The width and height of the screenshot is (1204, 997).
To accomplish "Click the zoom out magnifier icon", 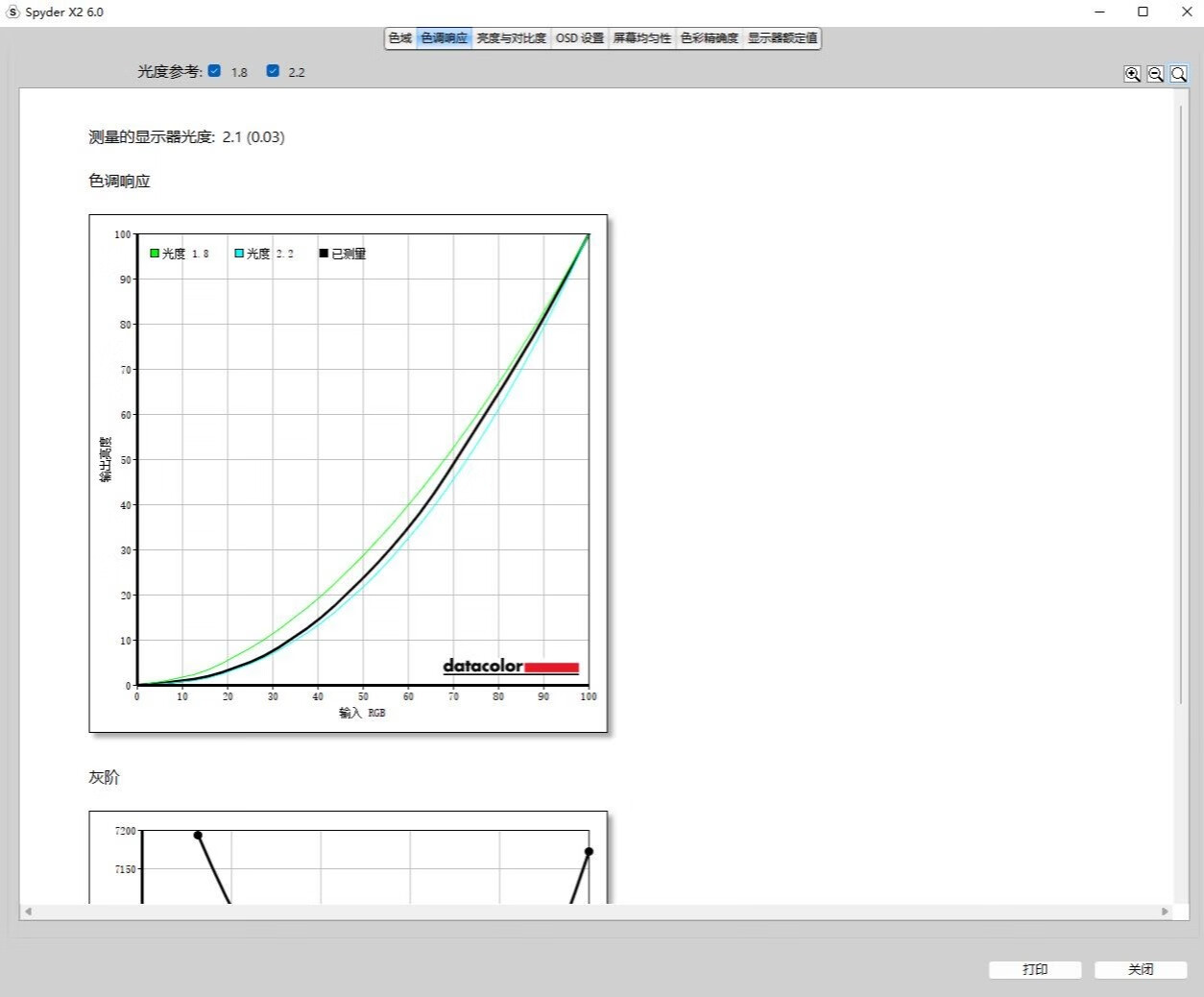I will click(1155, 74).
